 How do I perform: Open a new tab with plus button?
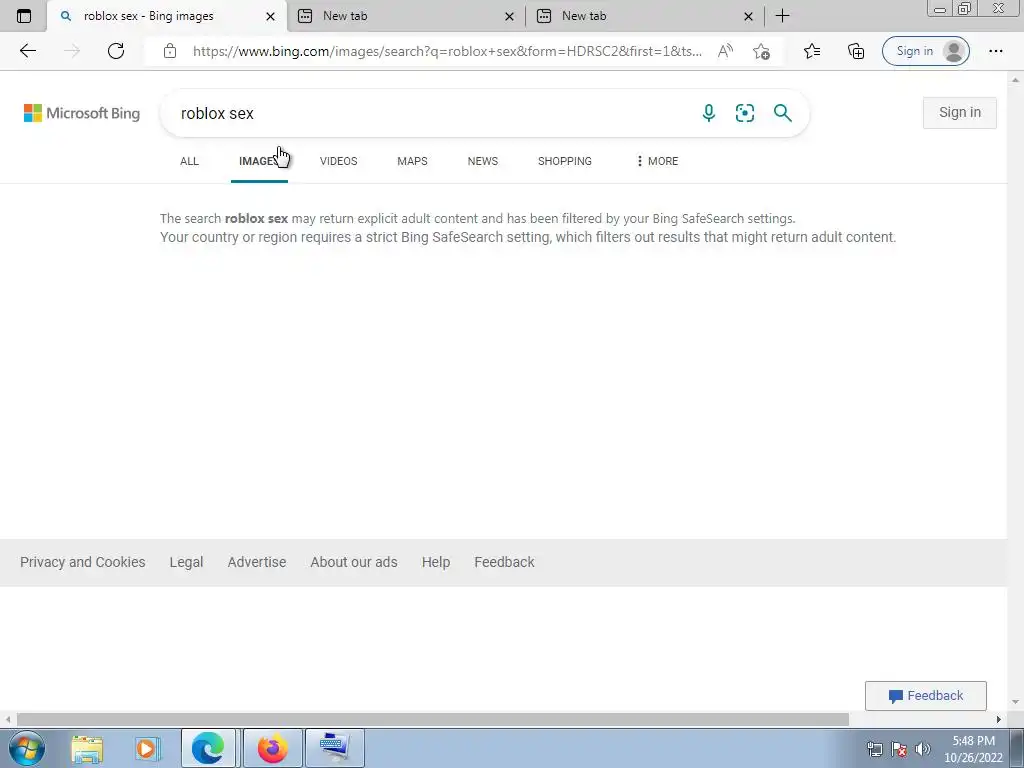(782, 16)
